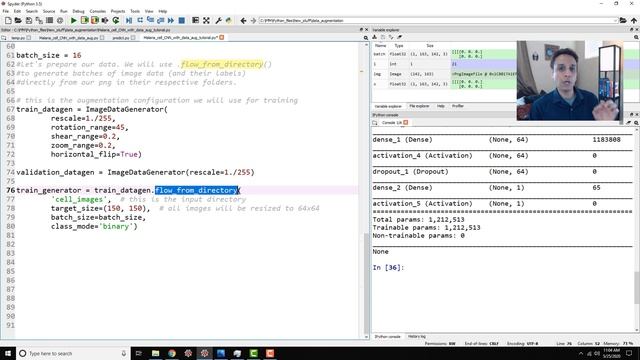Screen dimensions: 640x360
Task: Save all files via toolbar icon
Action: click(x=39, y=20)
